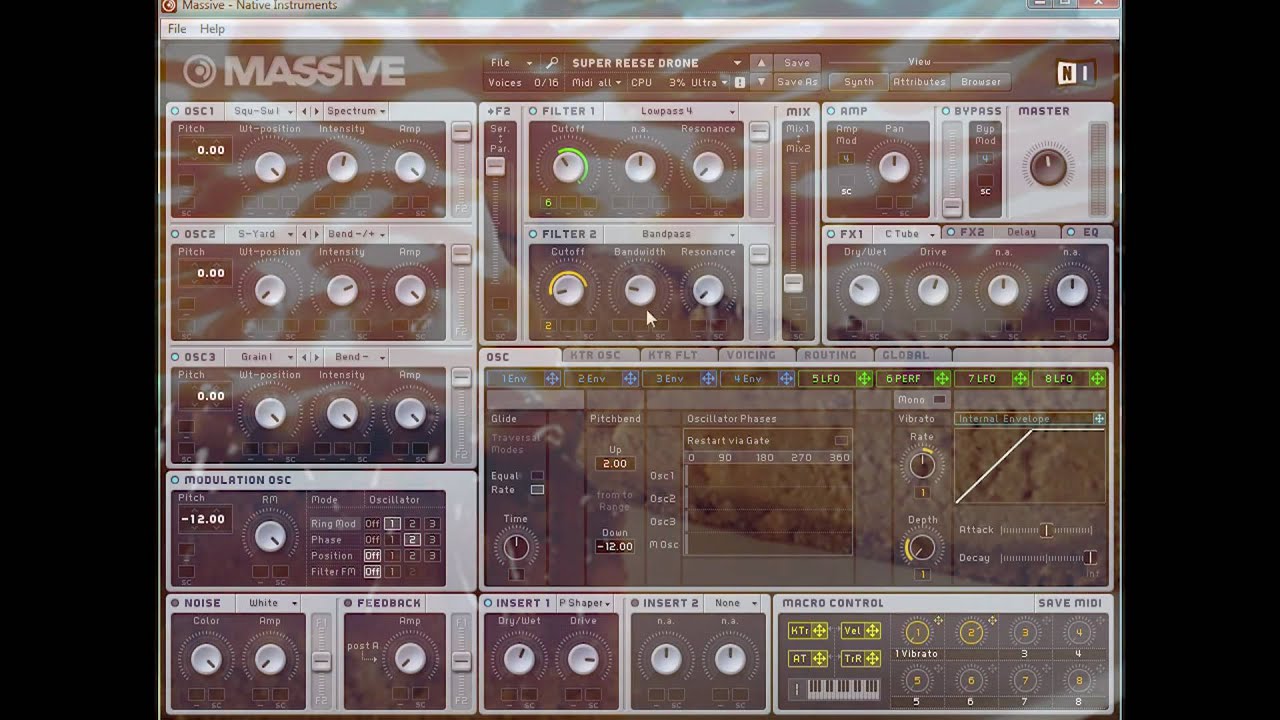Click the Vel macro cross handle
The image size is (1280, 720).
[873, 631]
